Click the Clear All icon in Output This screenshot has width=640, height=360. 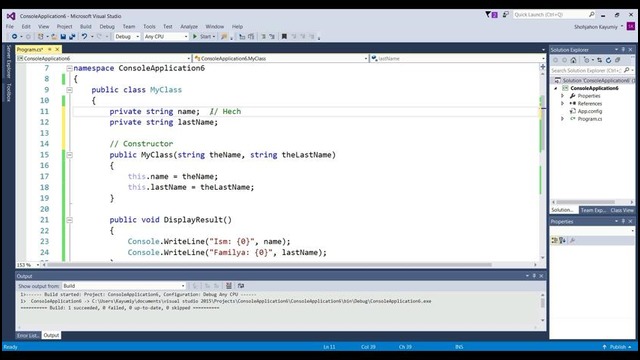click(229, 286)
